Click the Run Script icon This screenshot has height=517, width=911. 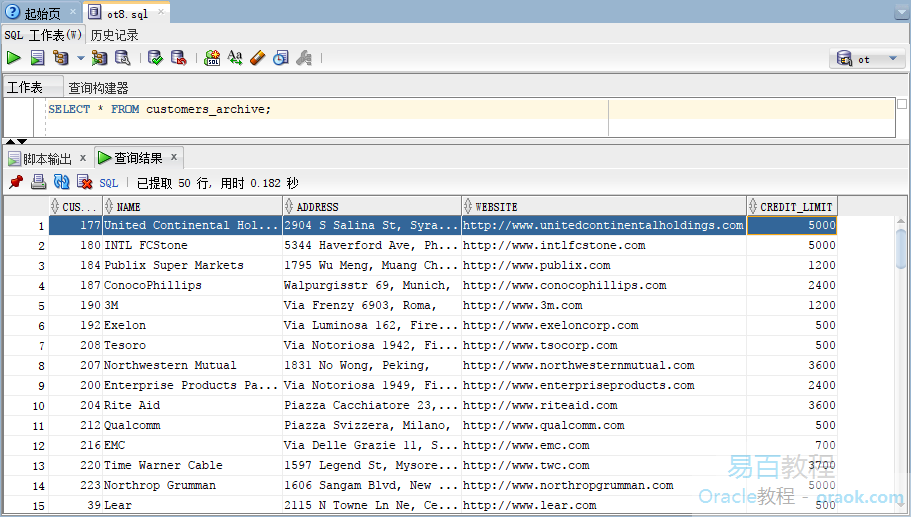click(x=37, y=58)
